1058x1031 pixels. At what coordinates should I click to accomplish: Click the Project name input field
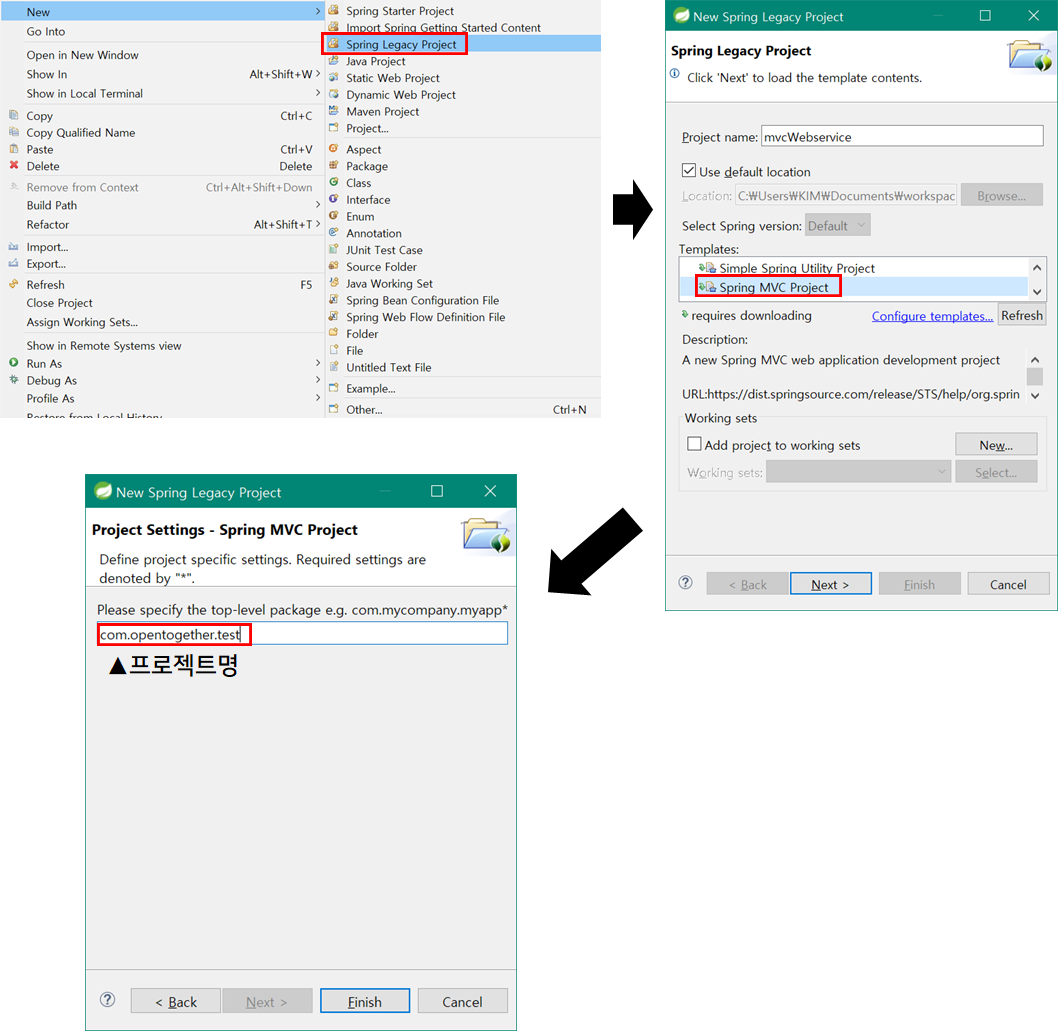coord(902,136)
